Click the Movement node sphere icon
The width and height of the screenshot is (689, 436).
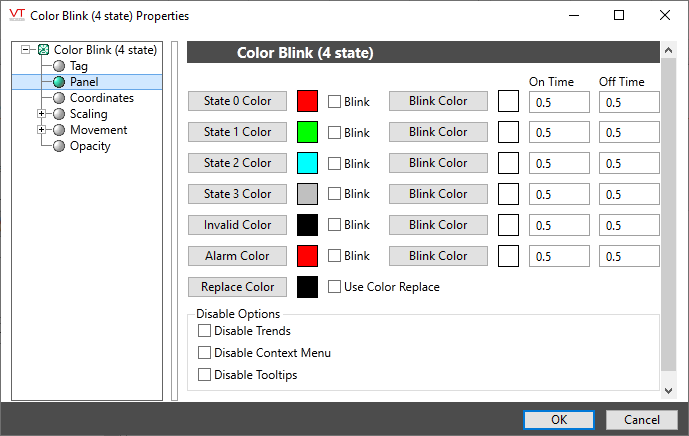pos(59,130)
